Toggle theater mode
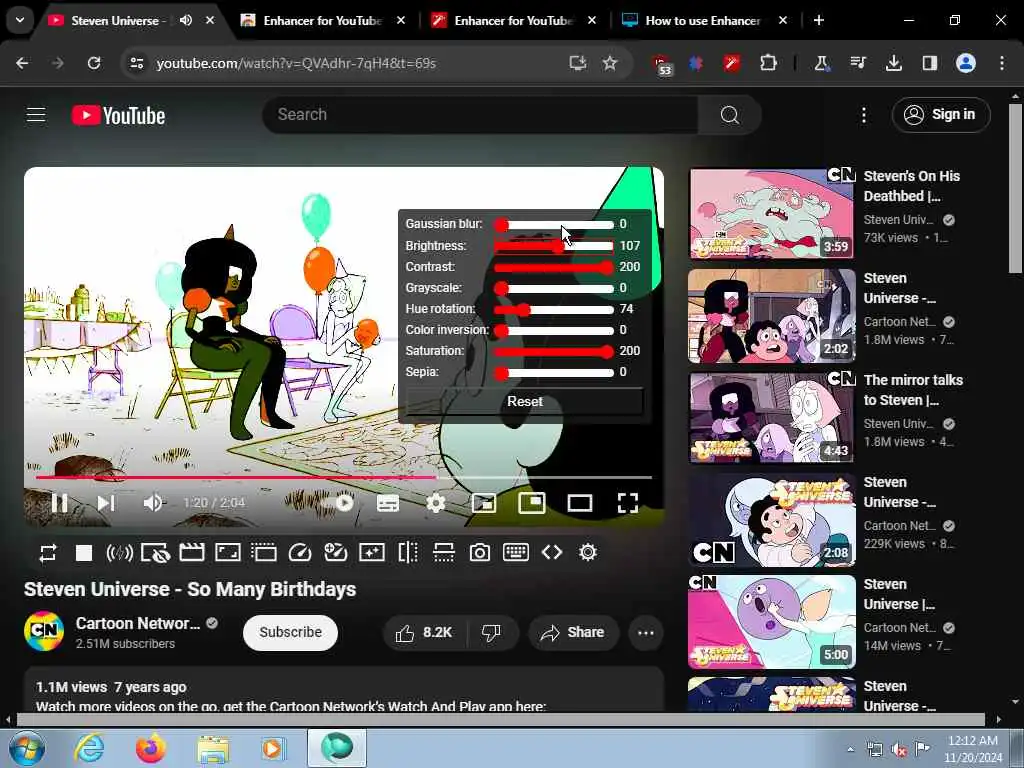Screen dimensions: 1024x768 point(580,503)
